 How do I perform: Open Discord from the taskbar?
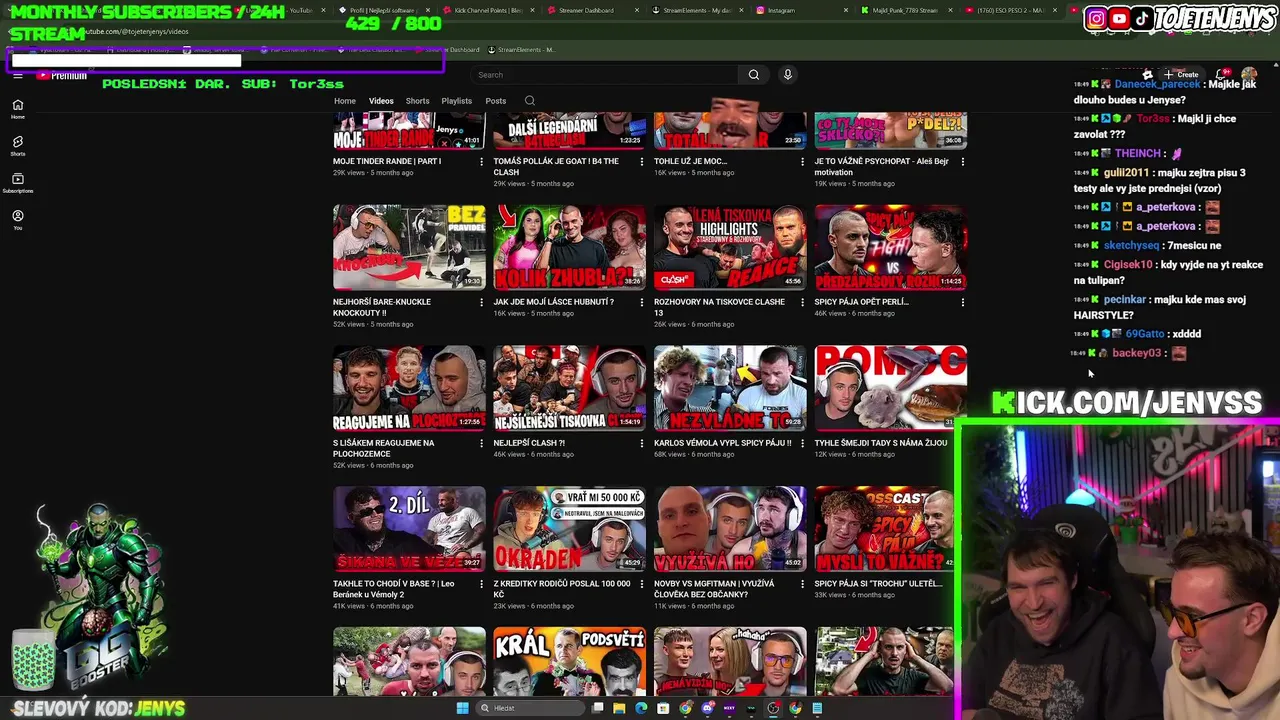pos(707,708)
